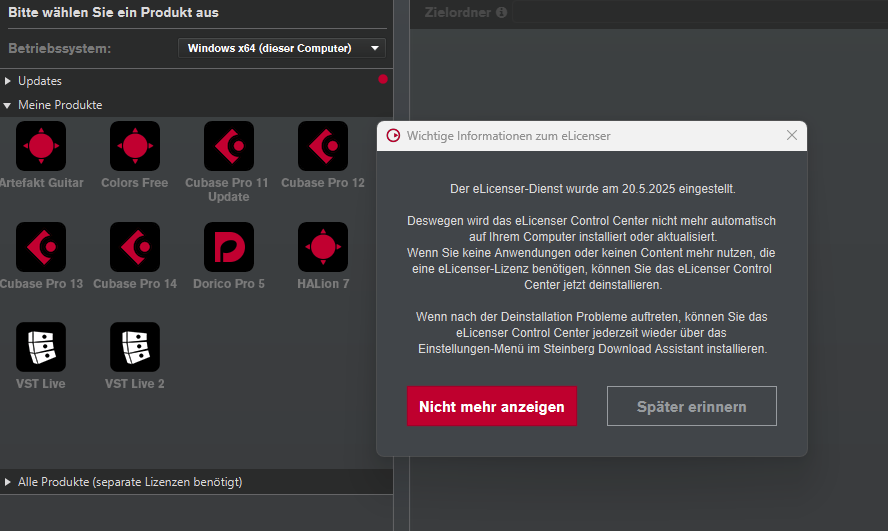This screenshot has height=531, width=888.
Task: Click the 'Bitte wählen Sie ein Produkt aus' heading
Action: (113, 12)
